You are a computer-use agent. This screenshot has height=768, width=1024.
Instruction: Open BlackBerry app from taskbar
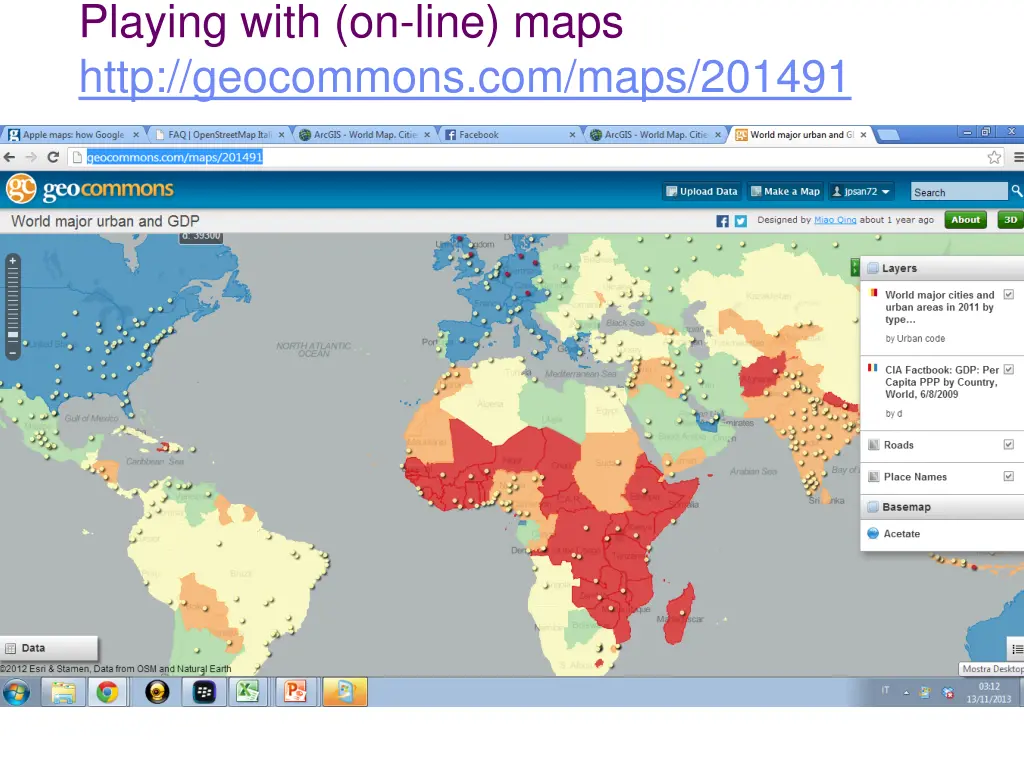click(204, 692)
